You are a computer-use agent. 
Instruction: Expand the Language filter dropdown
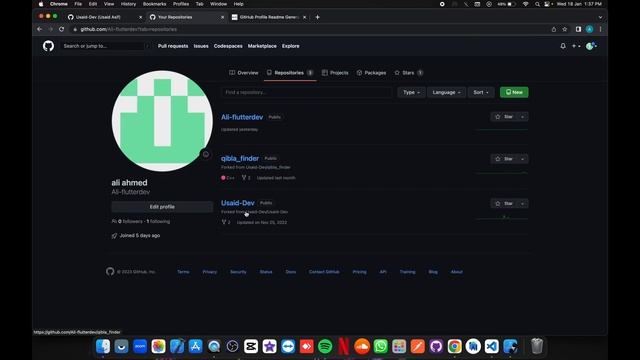446,92
